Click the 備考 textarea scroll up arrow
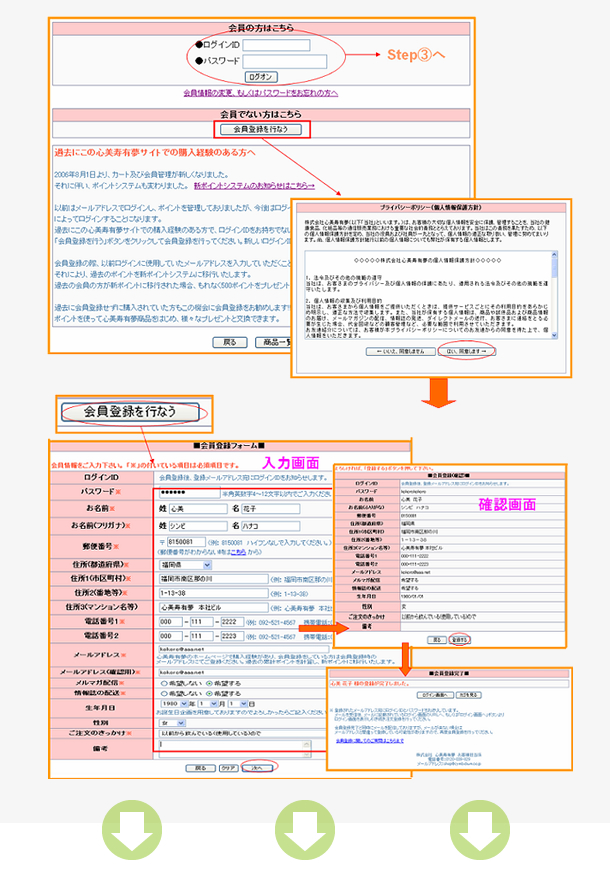The width and height of the screenshot is (610, 878). 307,744
